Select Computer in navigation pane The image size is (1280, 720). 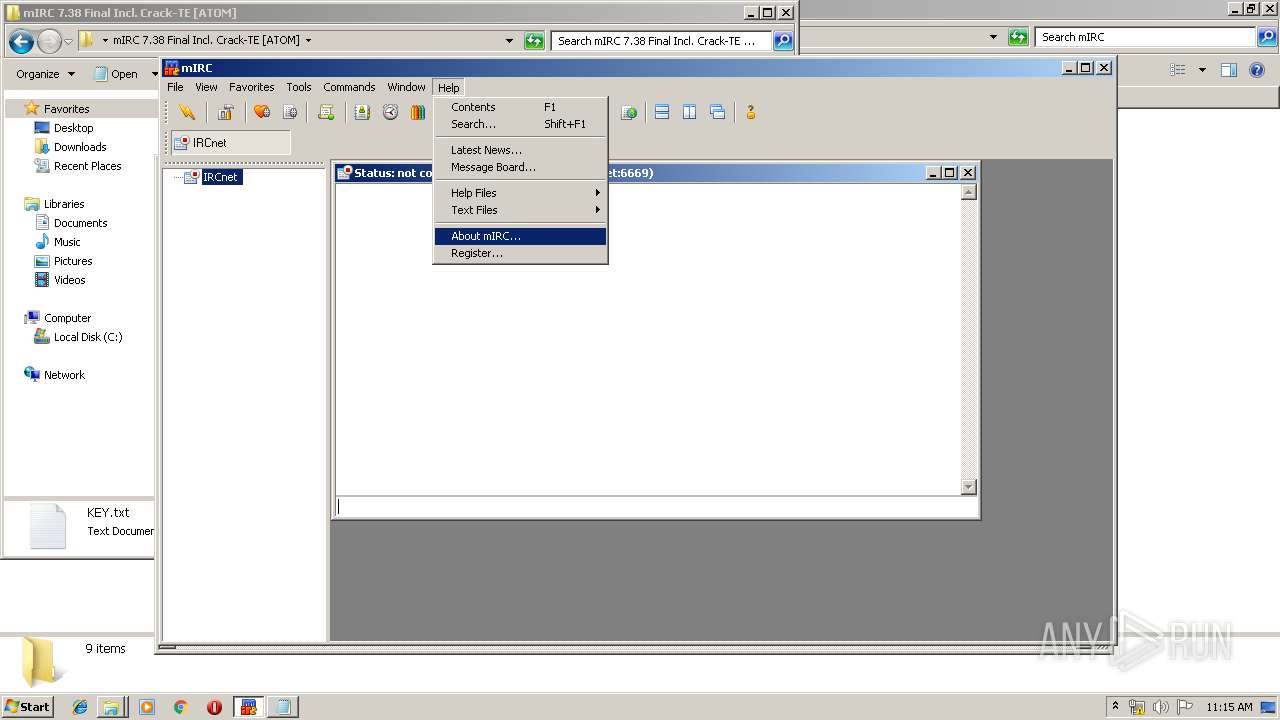67,318
